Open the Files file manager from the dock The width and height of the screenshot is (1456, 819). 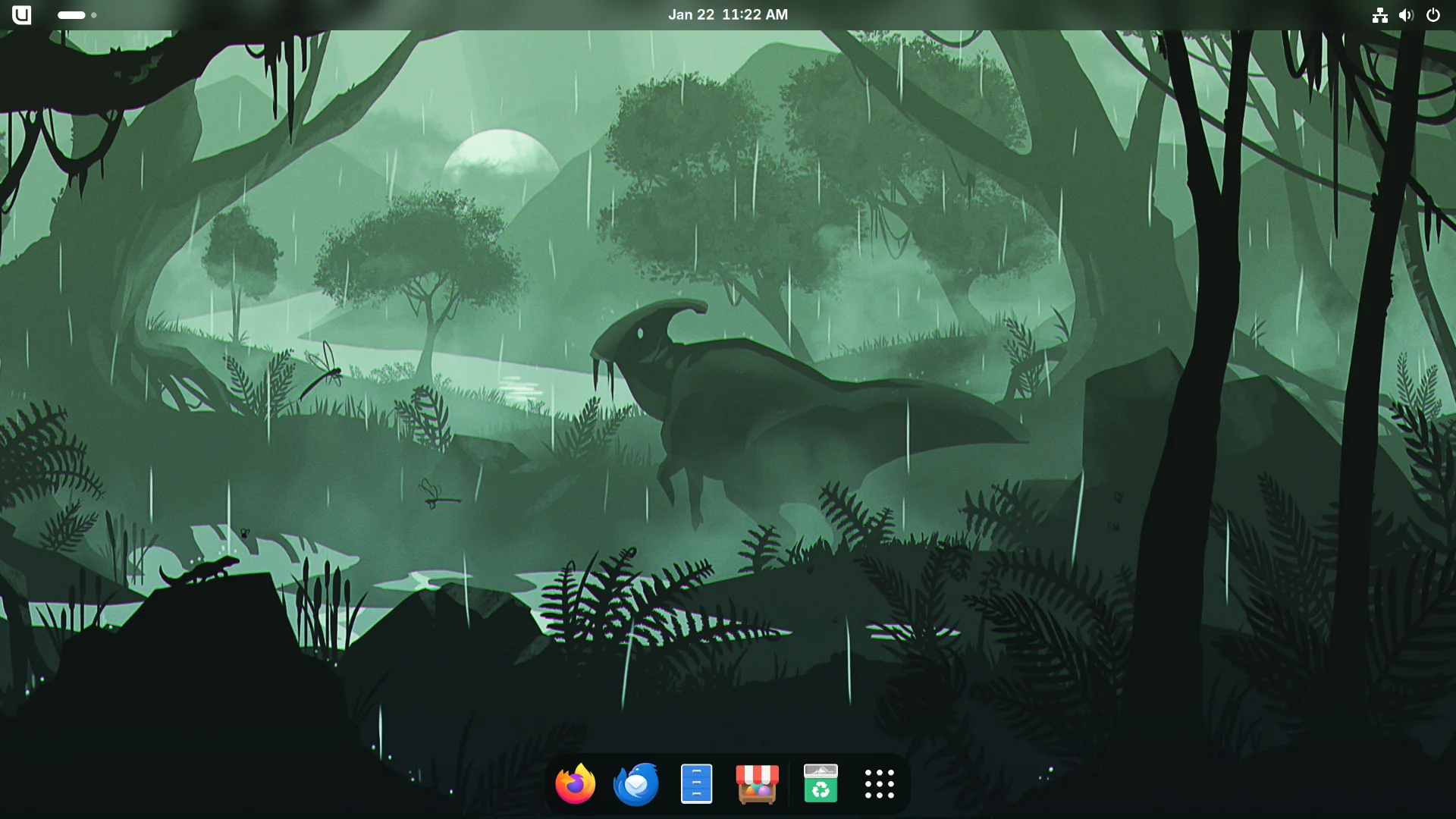[696, 784]
